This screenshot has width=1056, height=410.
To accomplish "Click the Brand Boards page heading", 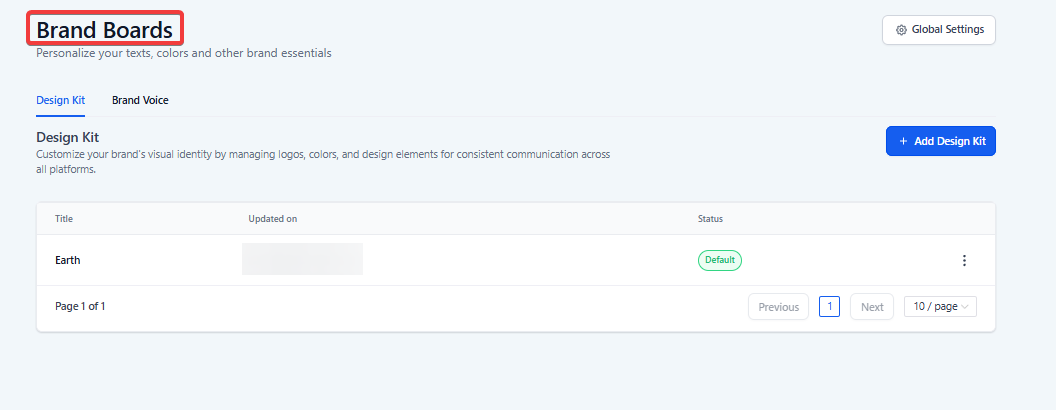I will point(104,30).
